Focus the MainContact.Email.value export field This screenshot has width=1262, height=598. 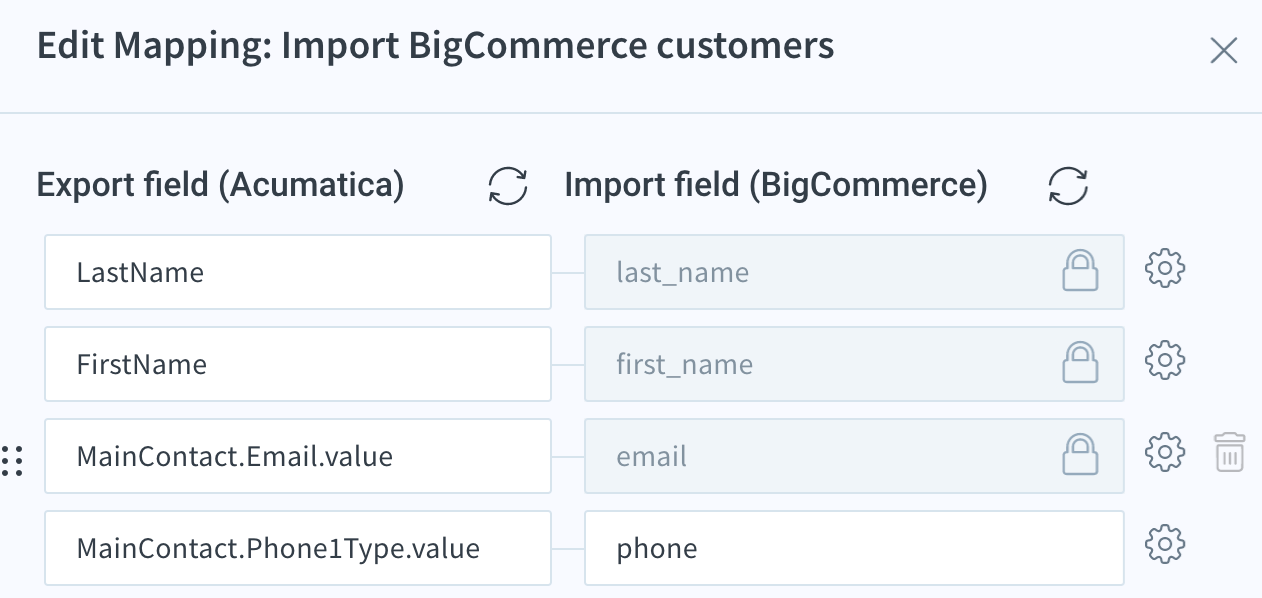coord(298,456)
